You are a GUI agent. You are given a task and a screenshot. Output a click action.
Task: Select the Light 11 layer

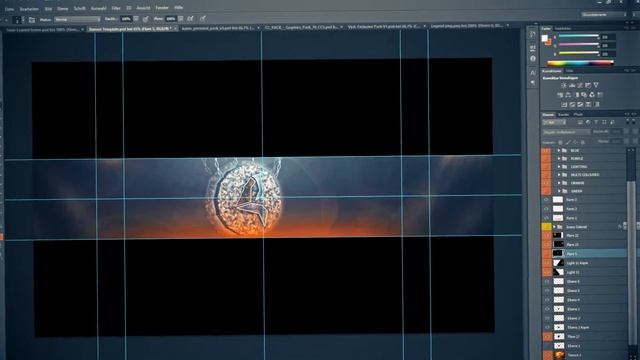click(x=590, y=272)
